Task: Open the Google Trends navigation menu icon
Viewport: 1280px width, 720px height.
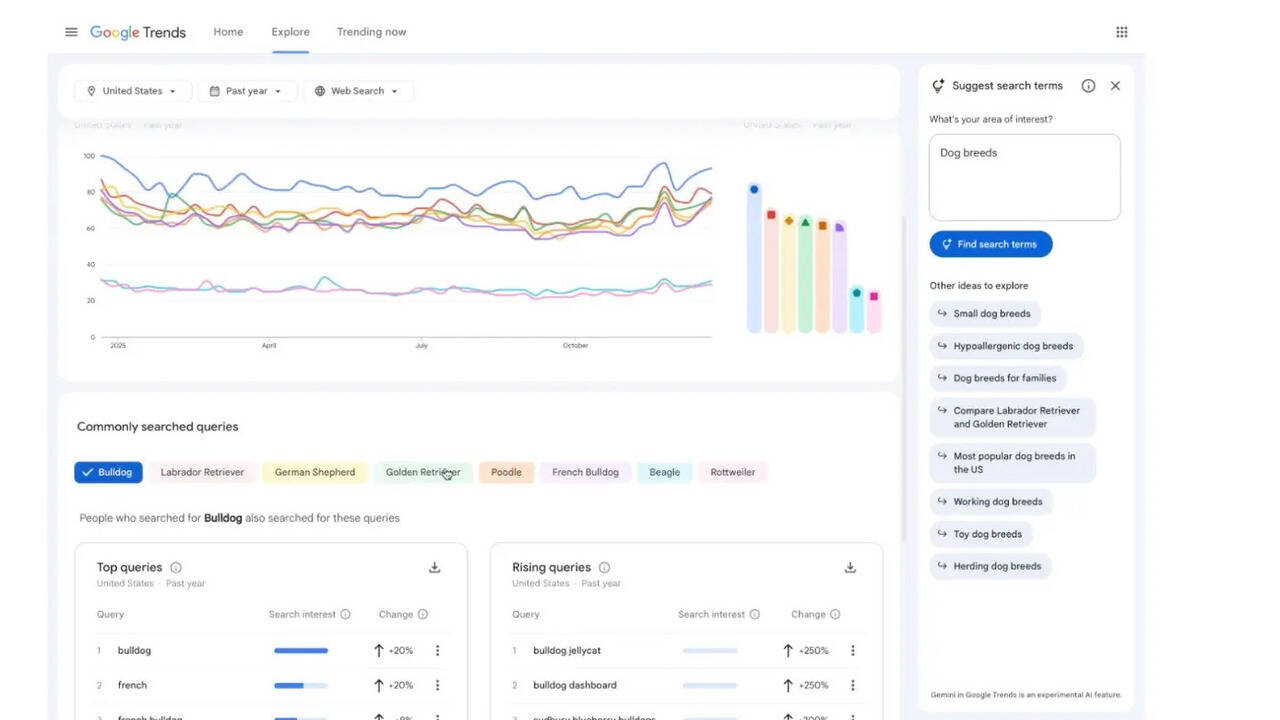Action: (x=70, y=31)
